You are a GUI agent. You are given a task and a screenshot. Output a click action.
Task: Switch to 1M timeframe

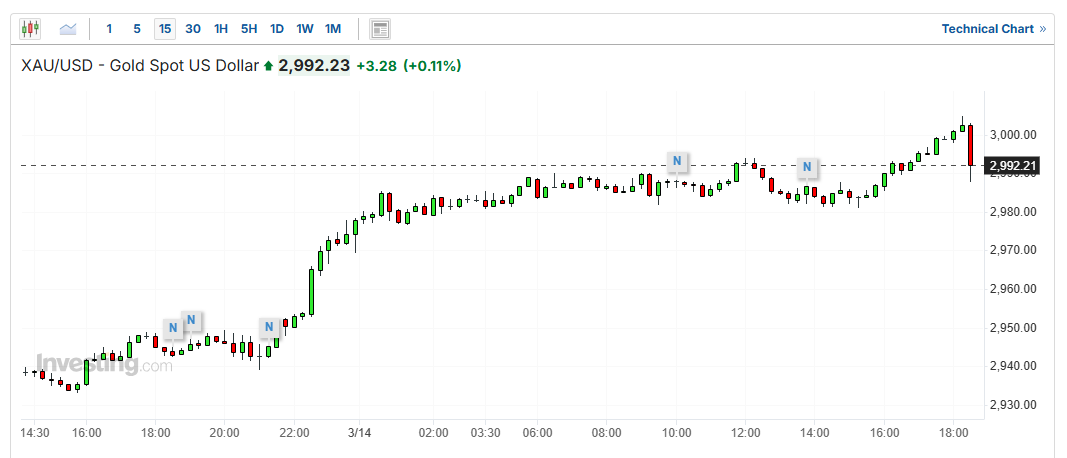(333, 29)
